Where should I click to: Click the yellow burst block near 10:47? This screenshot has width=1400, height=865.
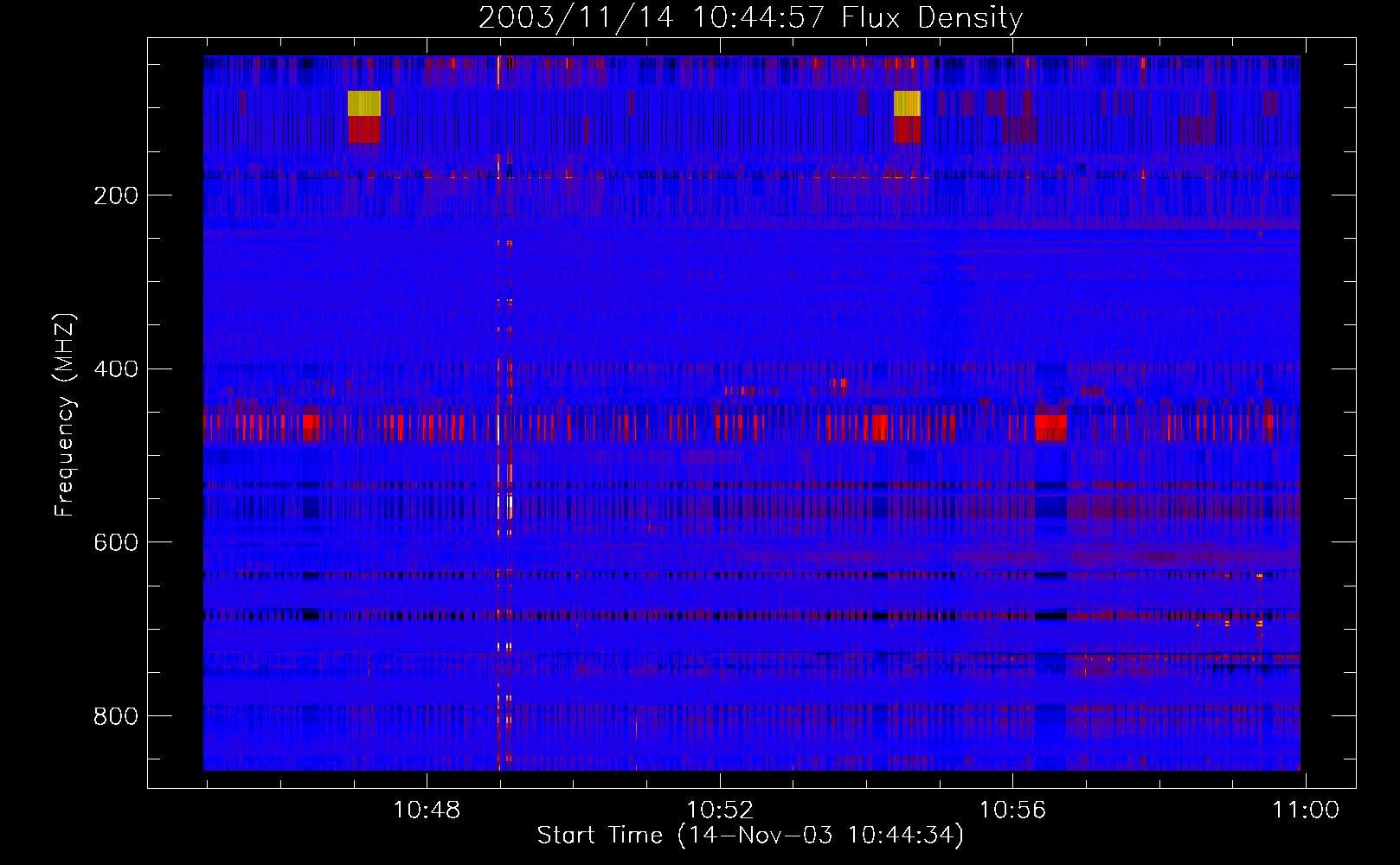tap(363, 103)
